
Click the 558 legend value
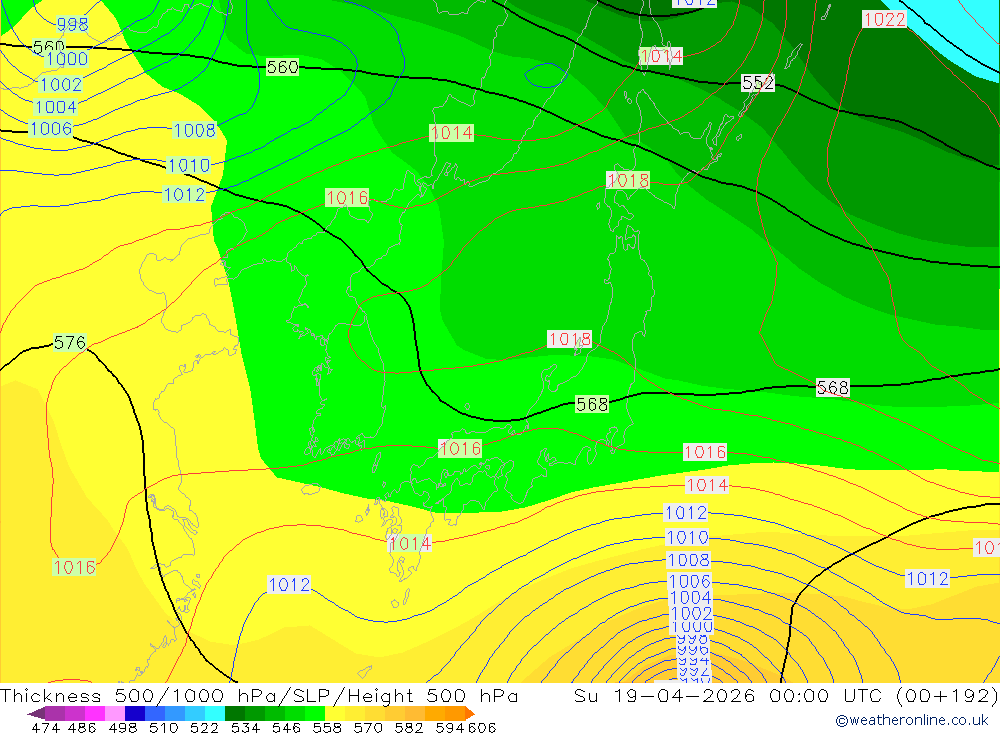tap(327, 728)
